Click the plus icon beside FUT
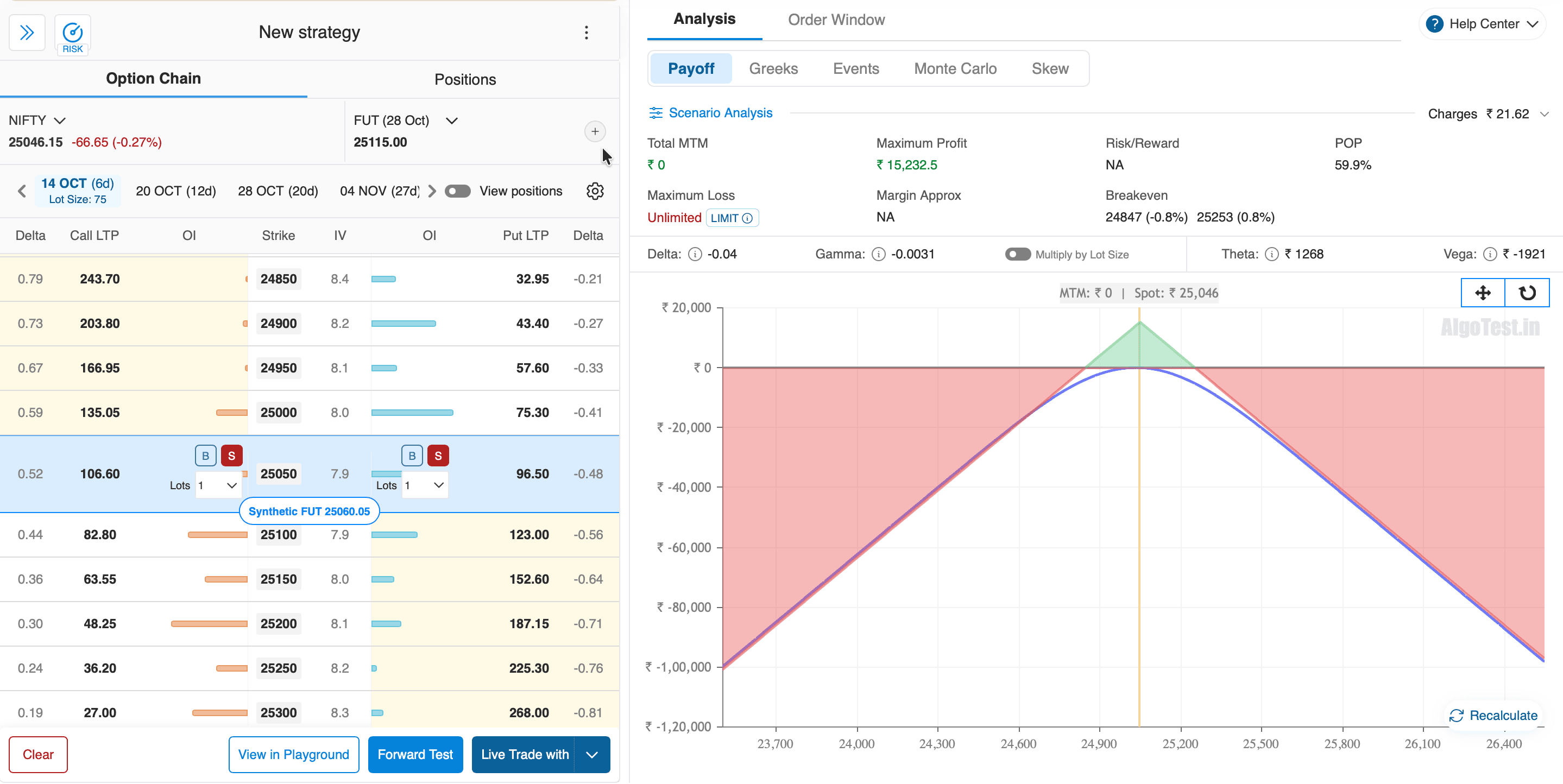Viewport: 1563px width, 784px height. [595, 132]
